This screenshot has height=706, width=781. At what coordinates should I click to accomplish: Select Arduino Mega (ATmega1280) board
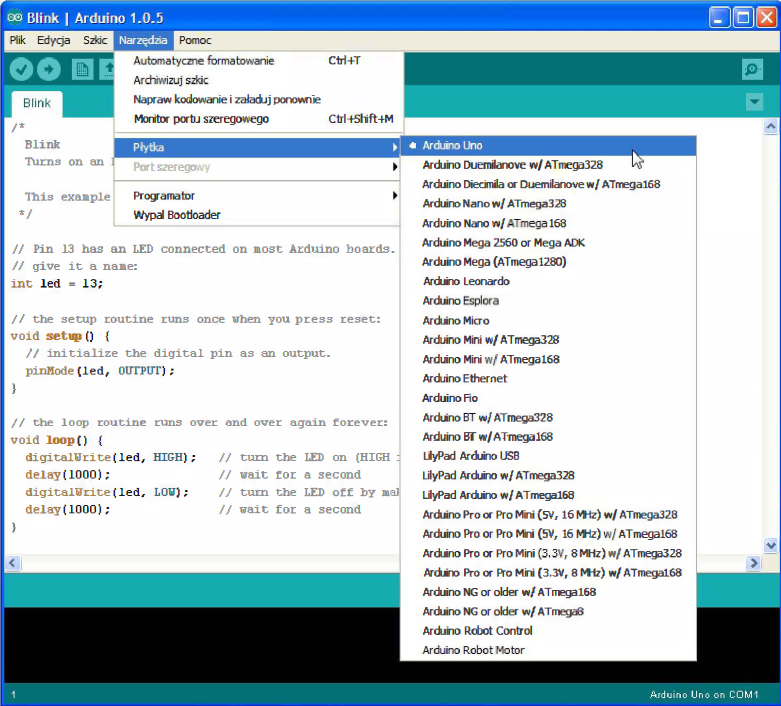[548, 262]
